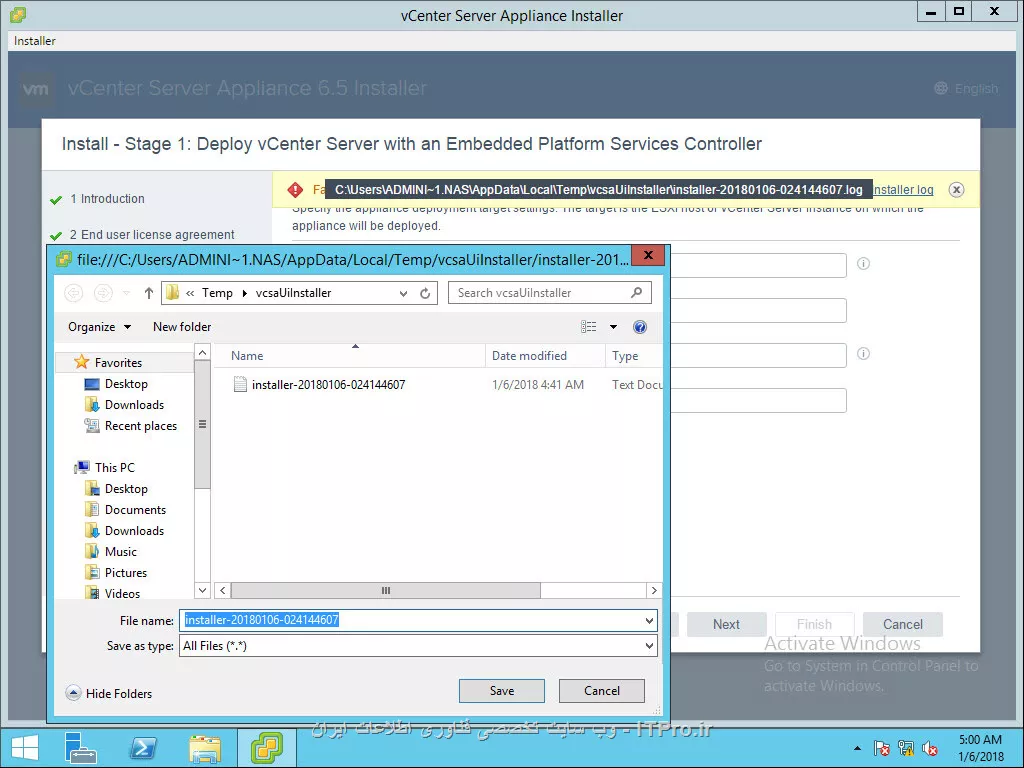The height and width of the screenshot is (768, 1024).
Task: Select the installer-20180106-024144607 file icon
Action: tap(240, 385)
